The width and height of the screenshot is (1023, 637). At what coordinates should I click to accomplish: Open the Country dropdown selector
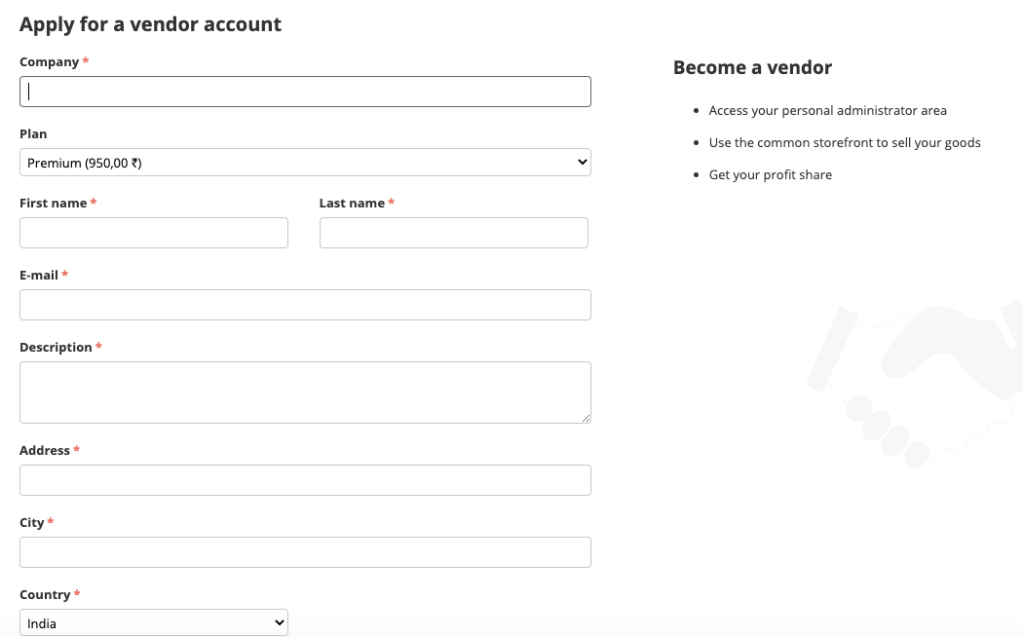click(153, 622)
